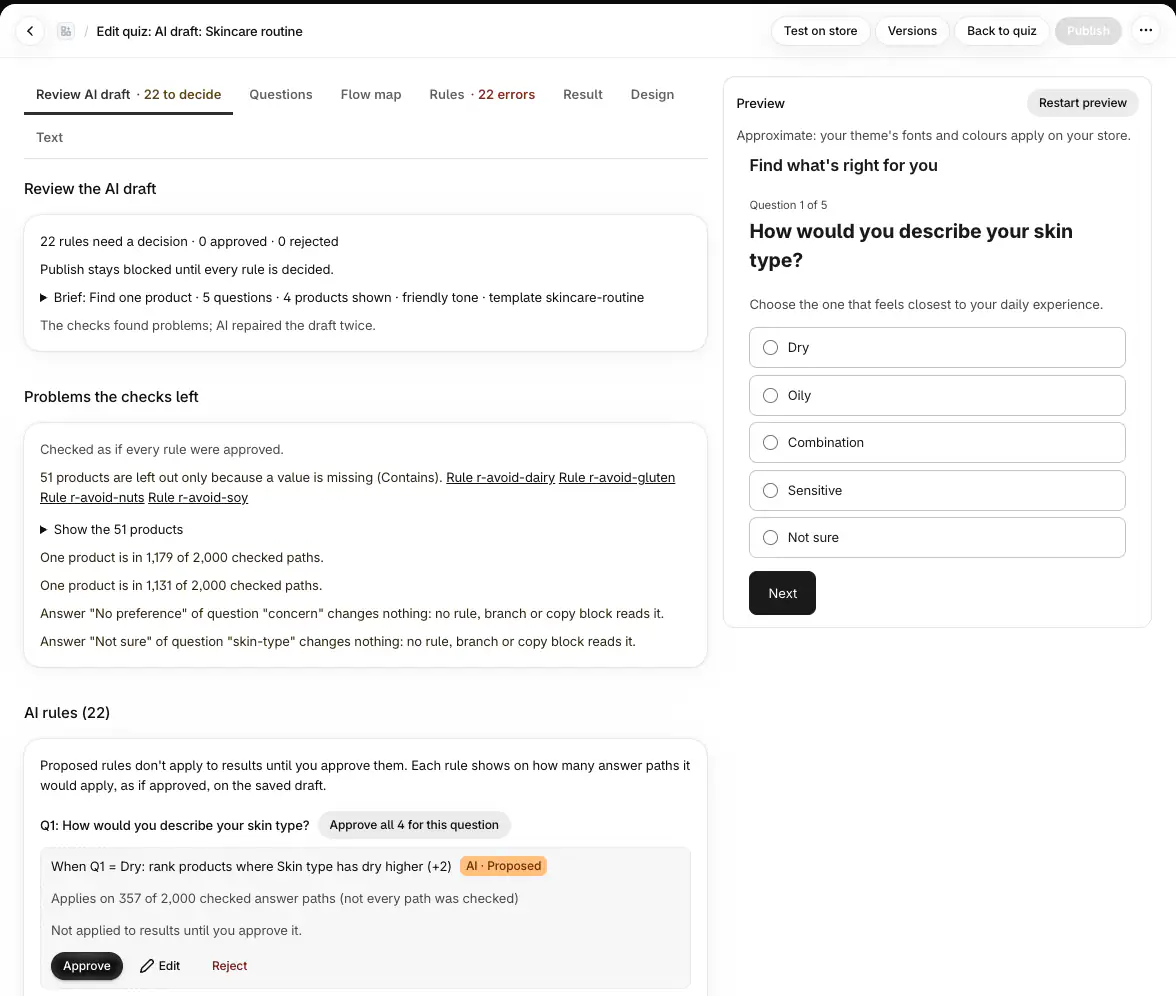The width and height of the screenshot is (1176, 996).
Task: Select the Dry radio option
Action: pyautogui.click(x=937, y=347)
